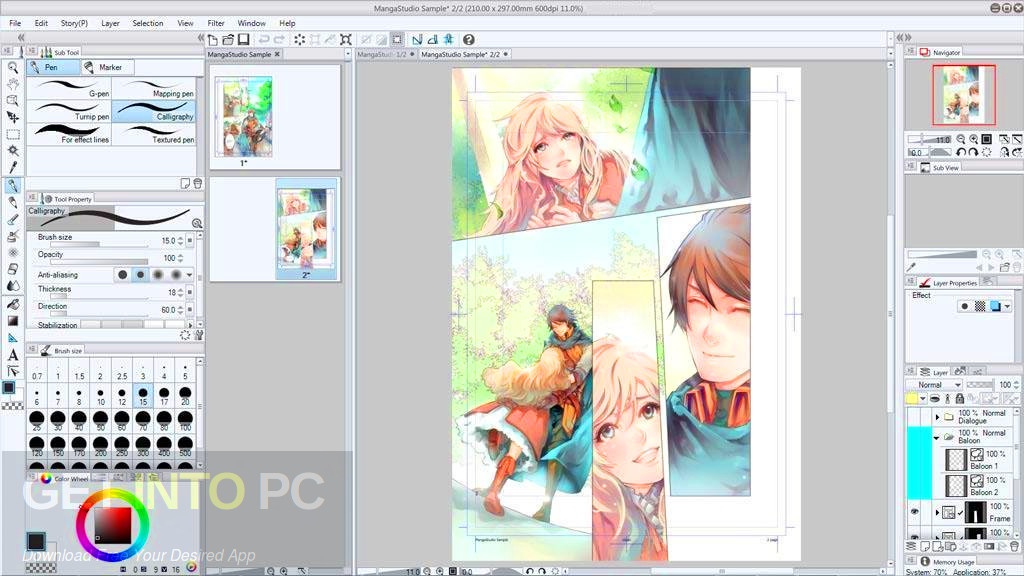Click wrench icon in Tool Property
Viewport: 1024px width, 576px height.
click(x=199, y=335)
